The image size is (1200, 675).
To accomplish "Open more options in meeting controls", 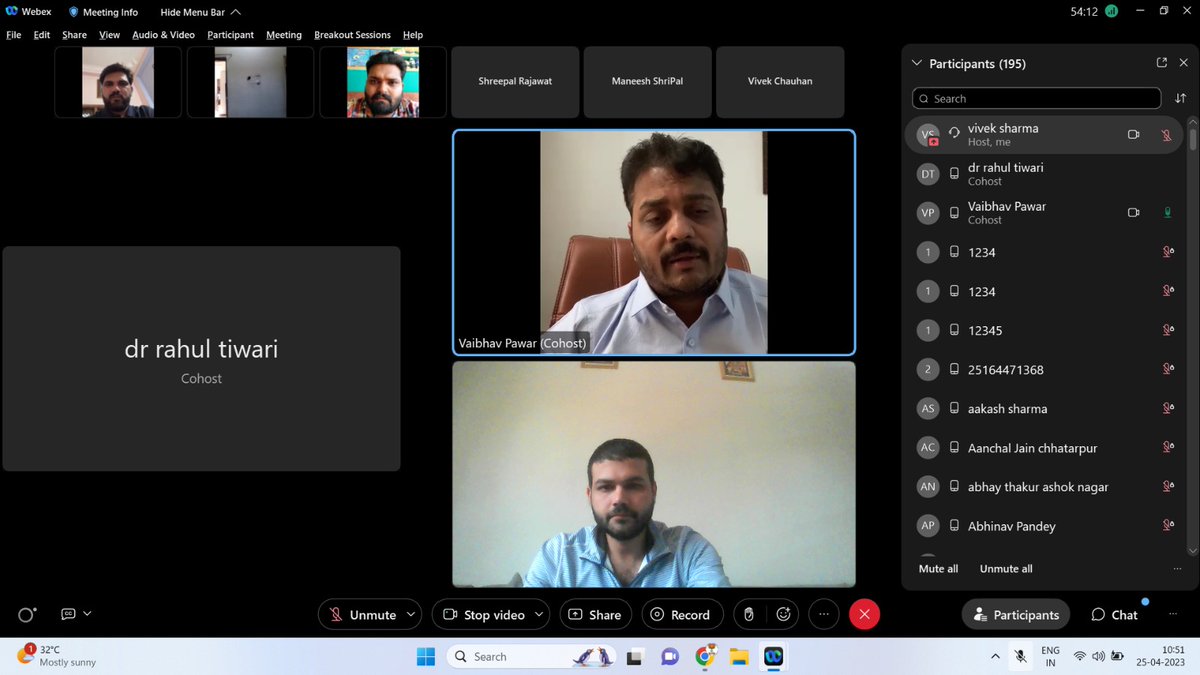I will 824,615.
